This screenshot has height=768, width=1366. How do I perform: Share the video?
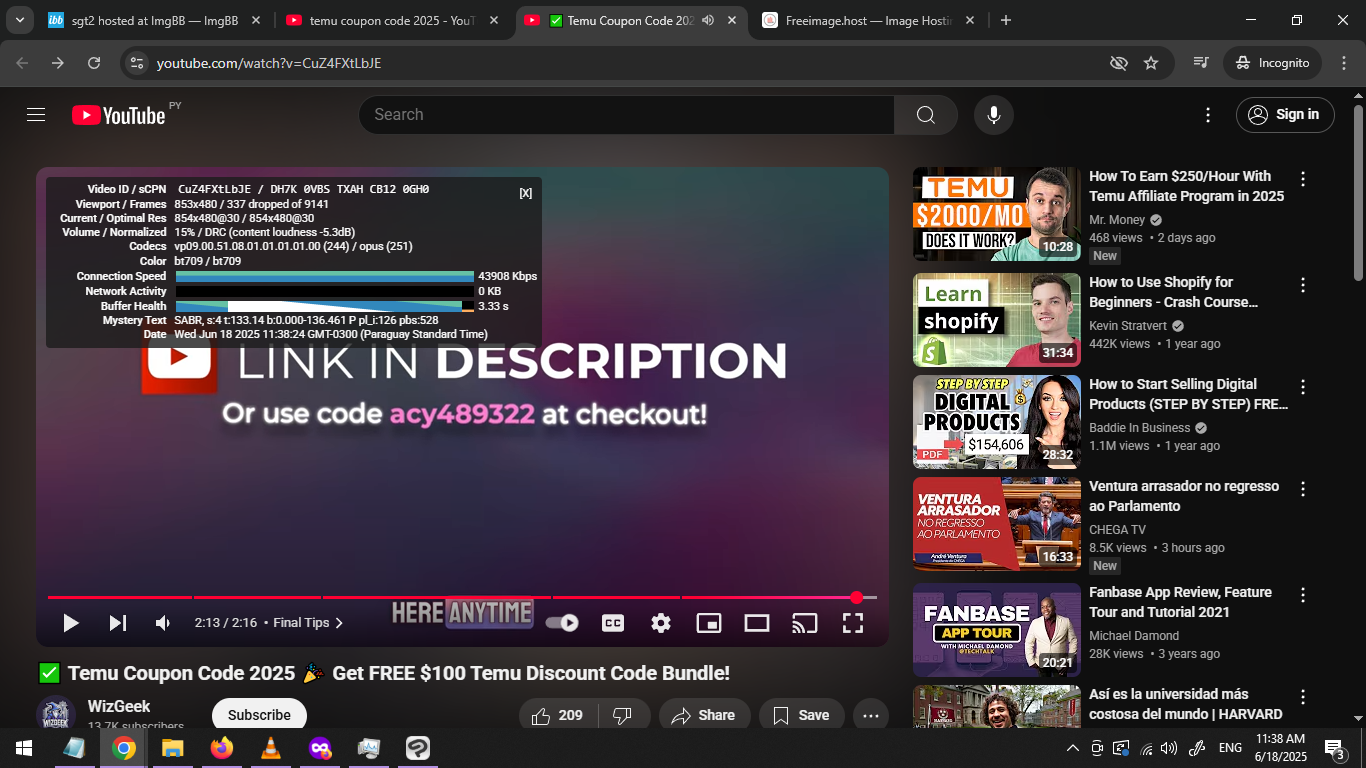point(705,715)
